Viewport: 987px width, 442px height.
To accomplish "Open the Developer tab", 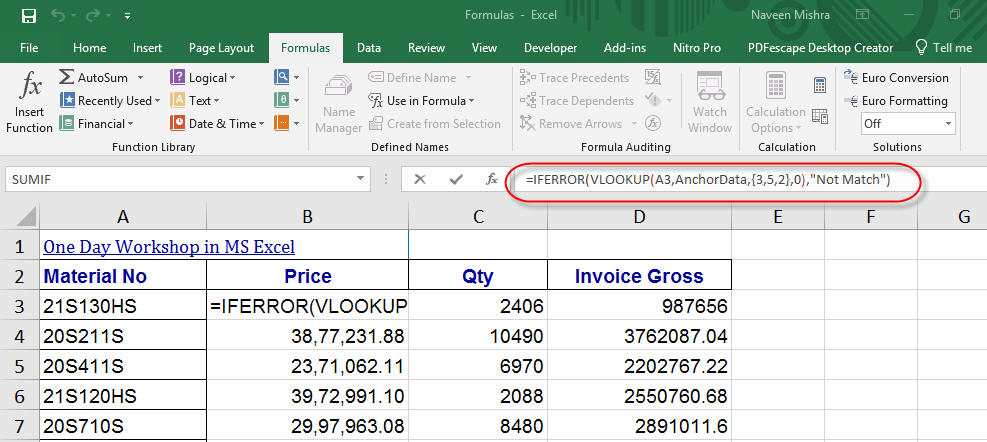I will click(550, 48).
